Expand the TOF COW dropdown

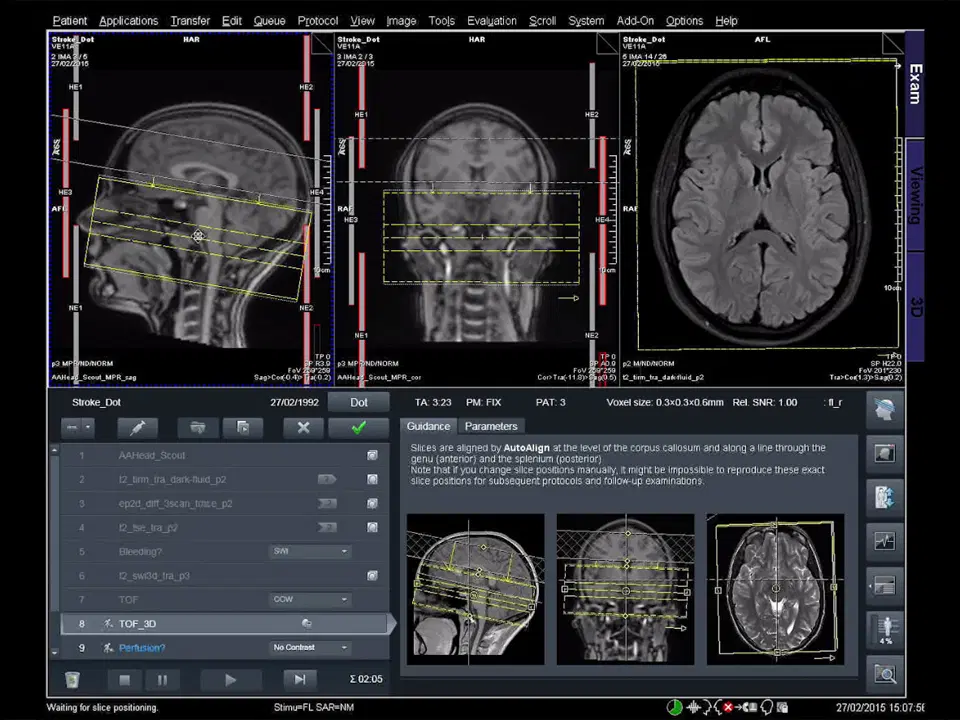(x=311, y=599)
